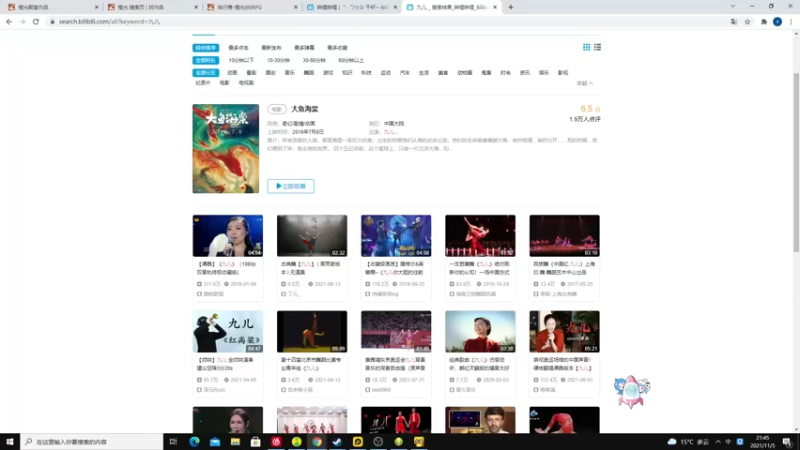Open the 04:54 singer video thumbnail
The image size is (800, 450).
[228, 236]
